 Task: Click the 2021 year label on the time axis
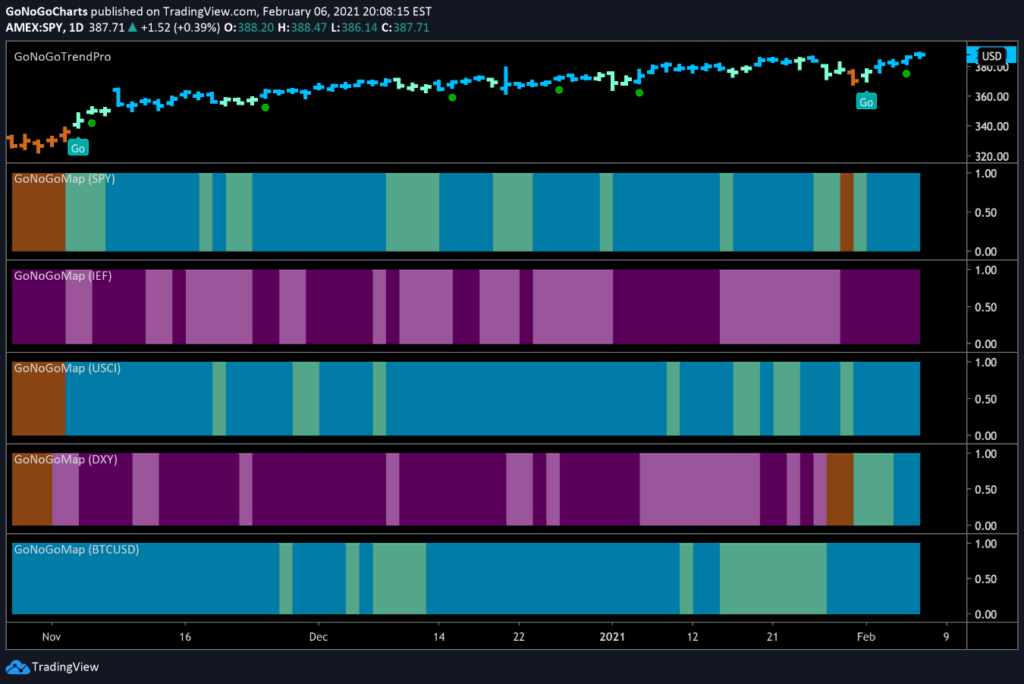(612, 637)
